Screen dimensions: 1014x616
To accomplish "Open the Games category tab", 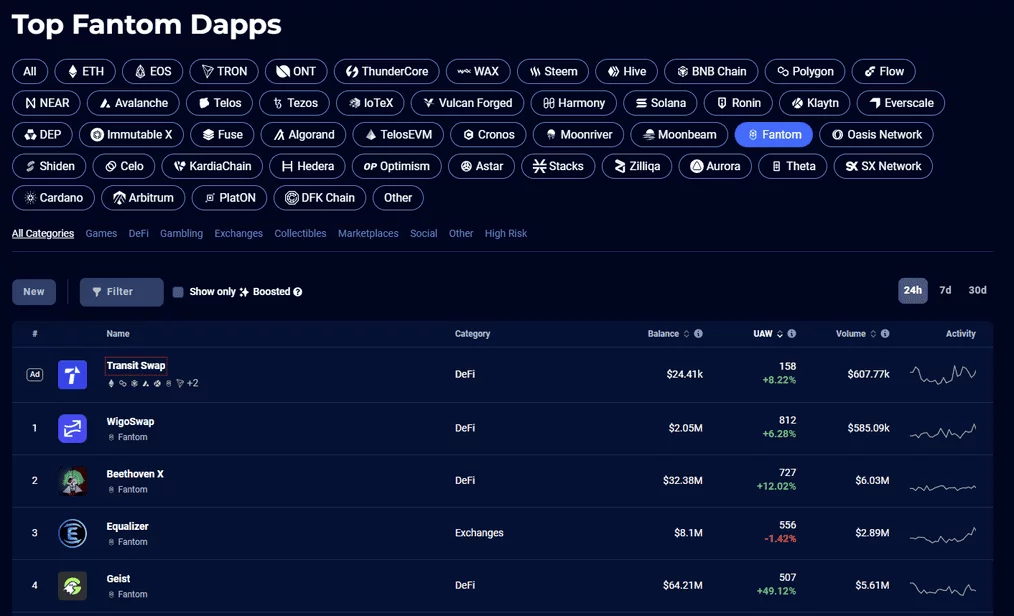I will (101, 233).
